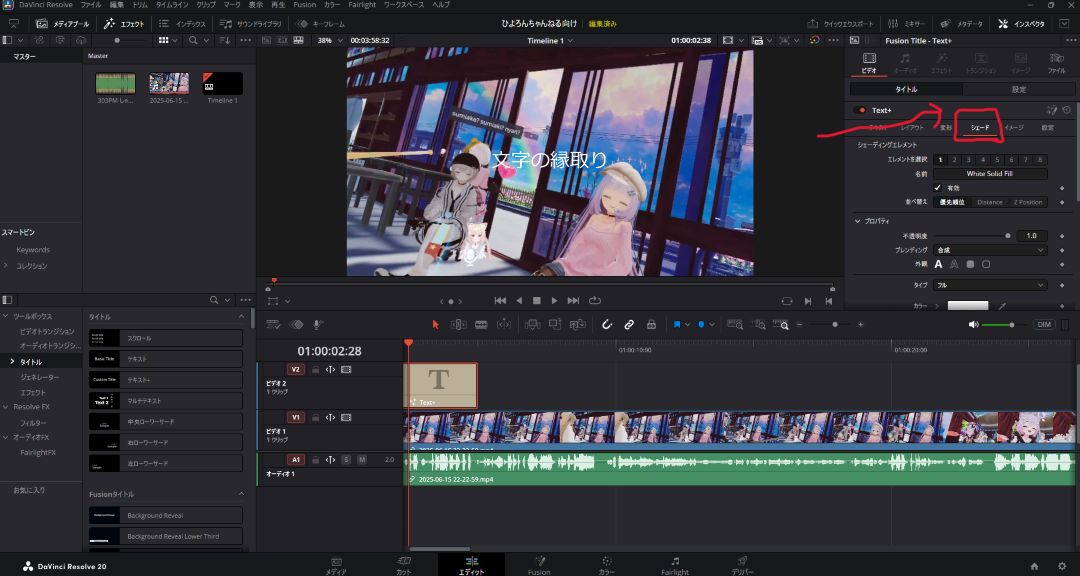1080x576 pixels.
Task: Uncheck the 有効 checkbox
Action: click(x=937, y=187)
